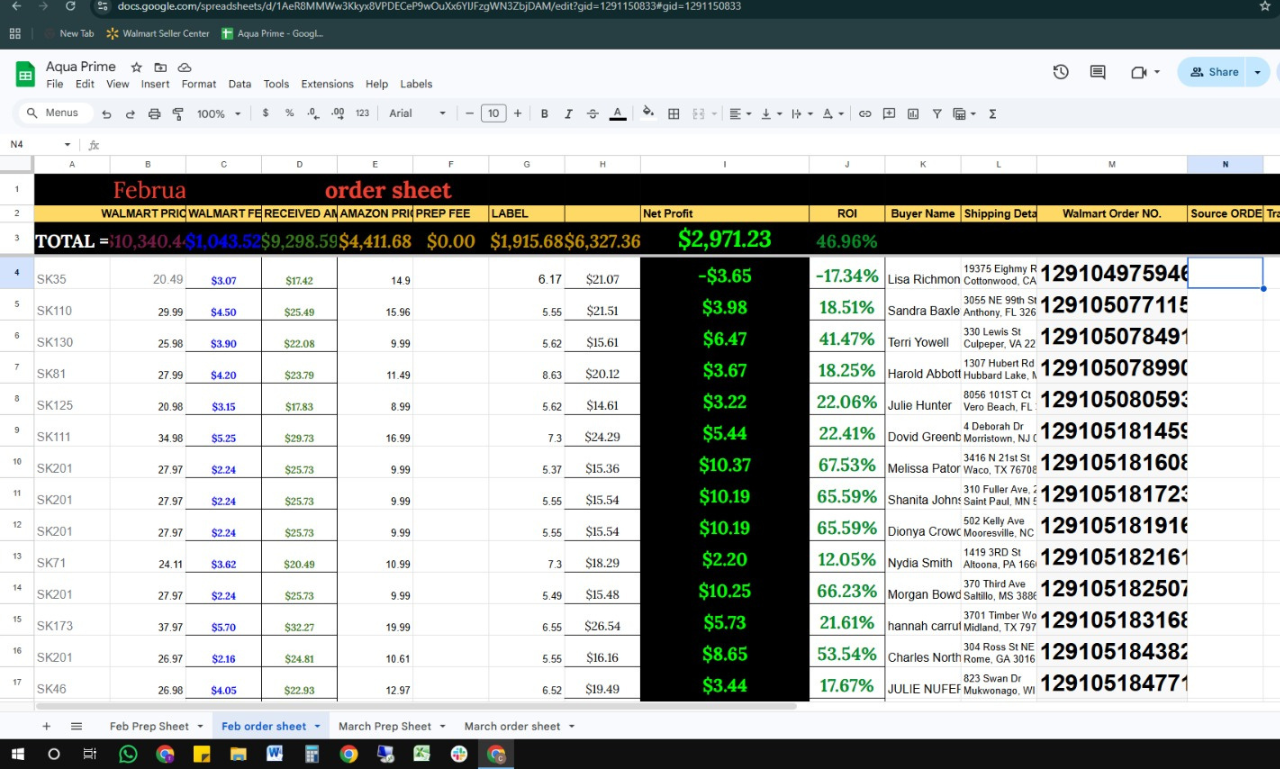Open the File menu

point(55,84)
